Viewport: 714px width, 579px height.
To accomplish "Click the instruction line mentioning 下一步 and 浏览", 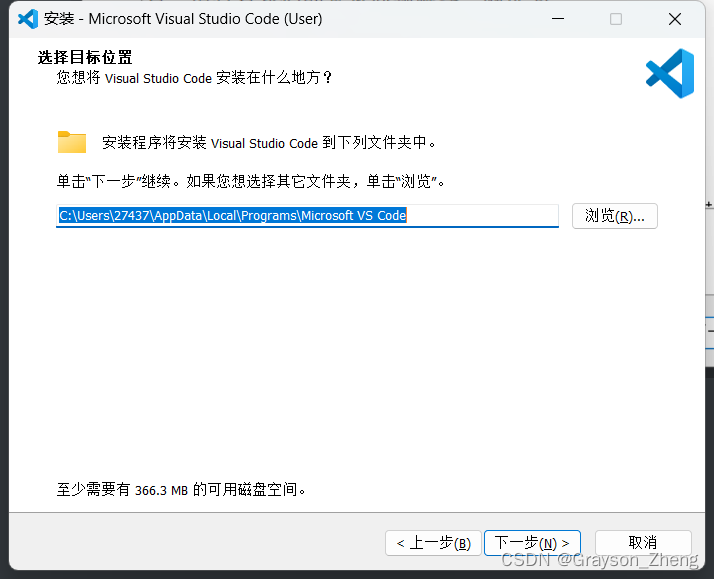I will click(250, 182).
